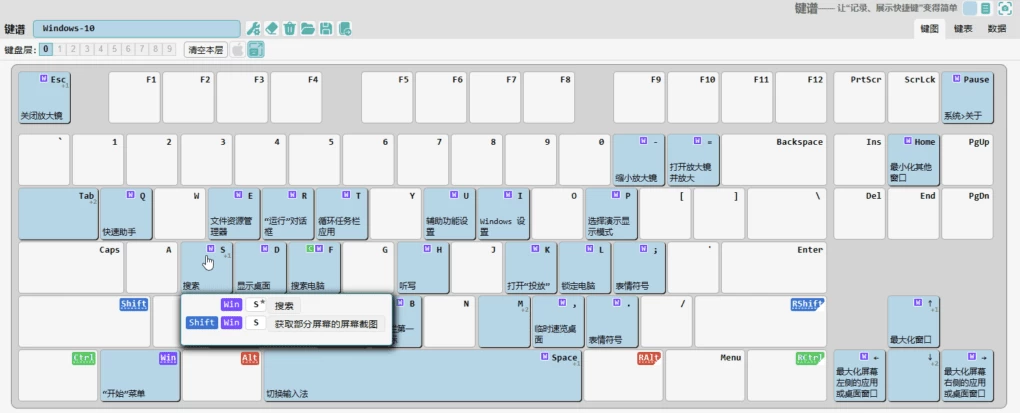
Task: Switch to keyboard layer 3
Action: [88, 49]
